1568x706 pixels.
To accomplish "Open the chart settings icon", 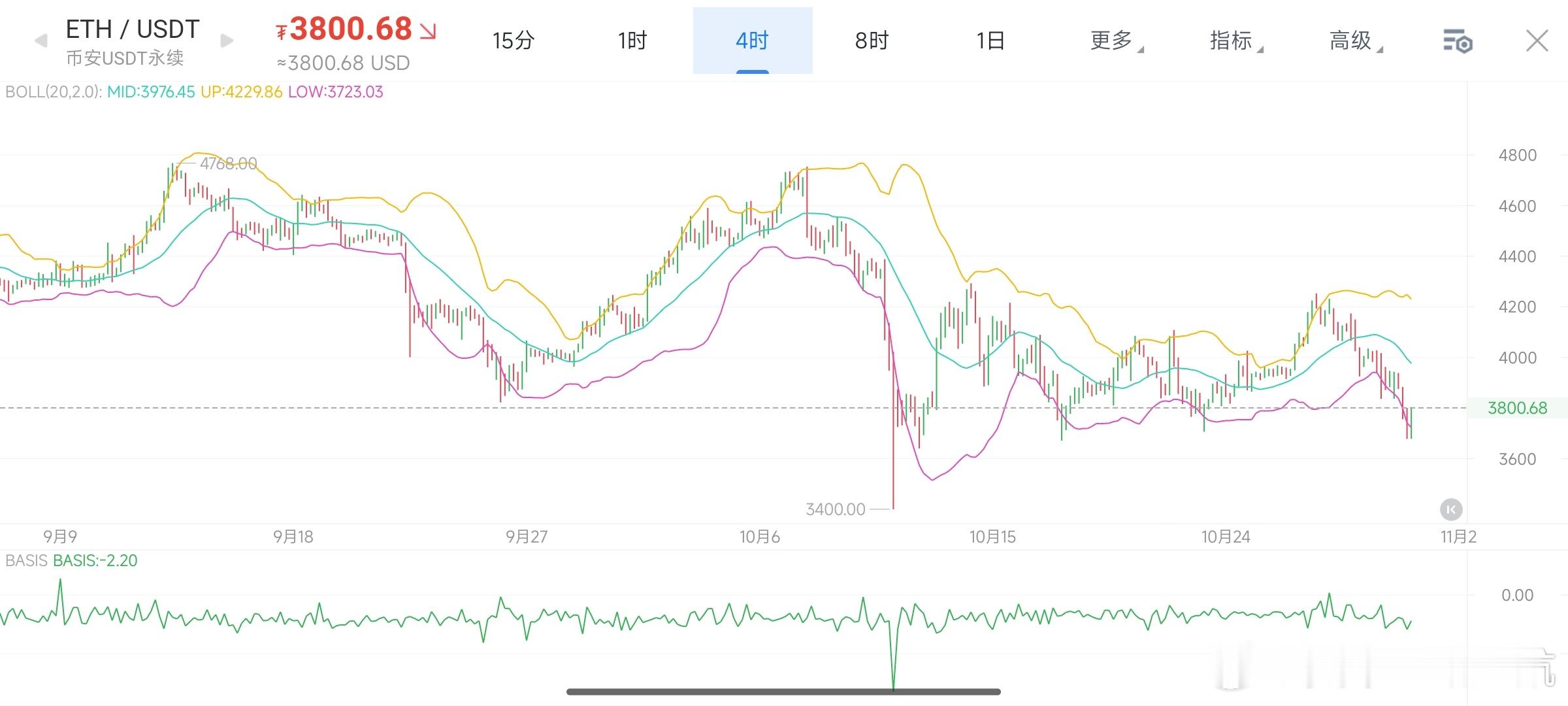I will pos(1457,41).
